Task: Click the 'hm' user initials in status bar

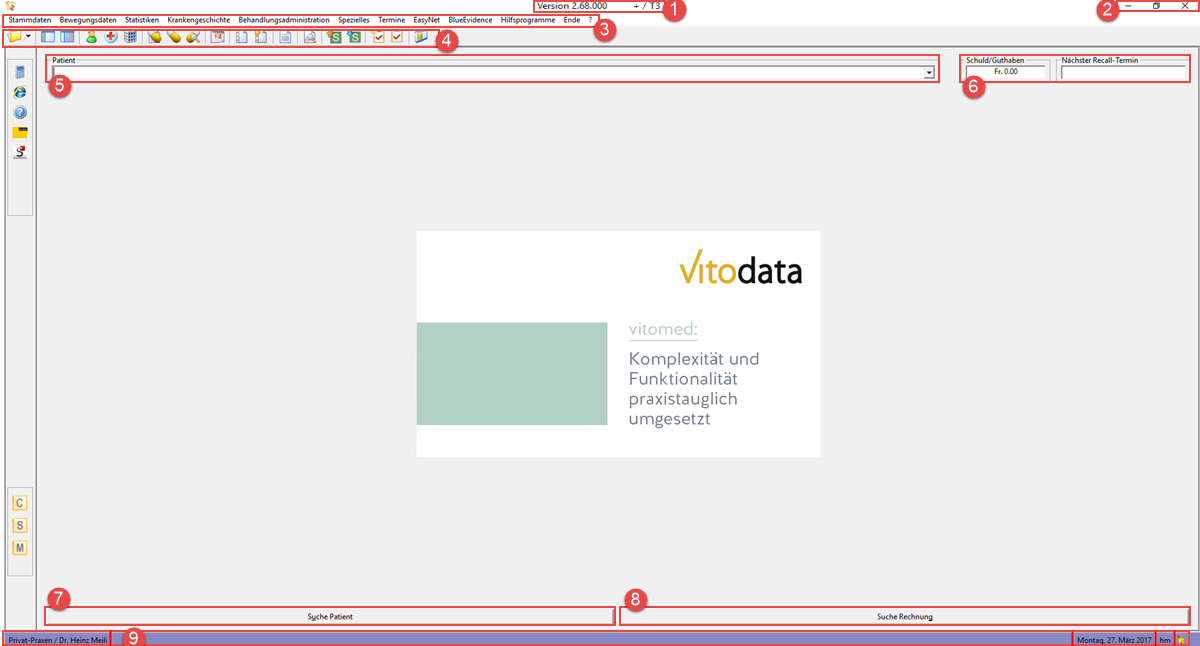Action: (x=1165, y=639)
